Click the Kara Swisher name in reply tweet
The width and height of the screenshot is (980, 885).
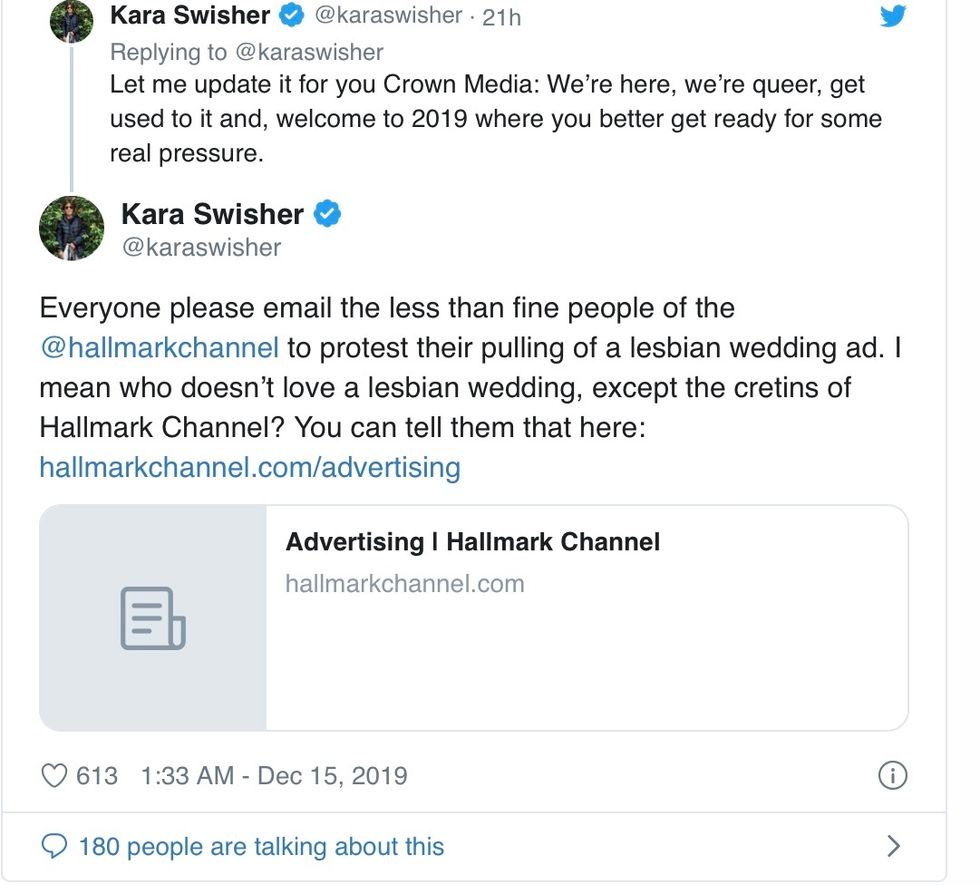click(x=190, y=15)
